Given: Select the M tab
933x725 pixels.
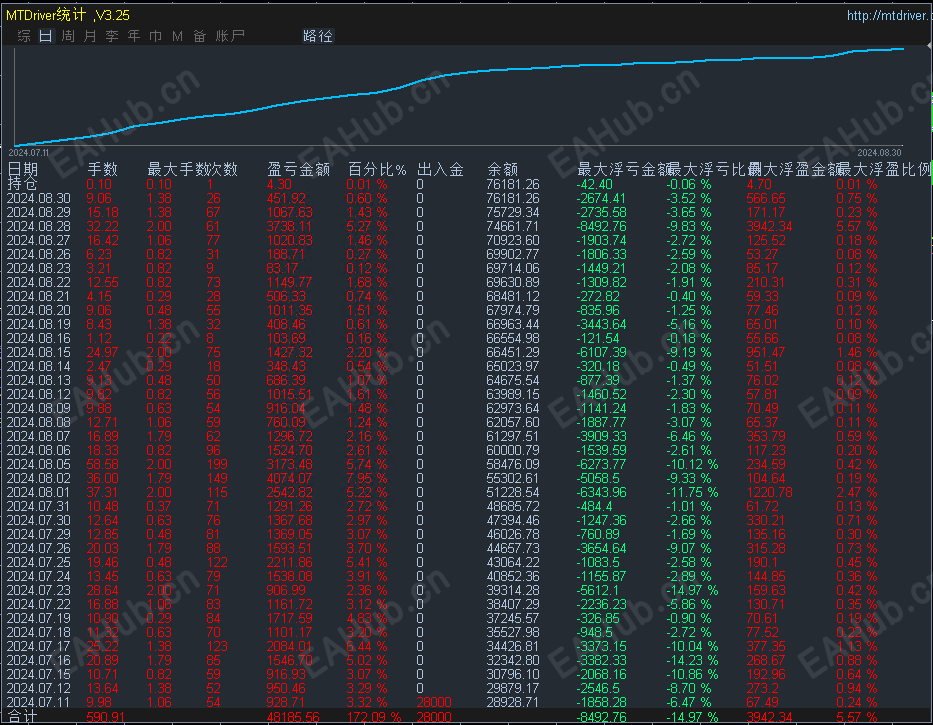Looking at the screenshot, I should point(177,36).
